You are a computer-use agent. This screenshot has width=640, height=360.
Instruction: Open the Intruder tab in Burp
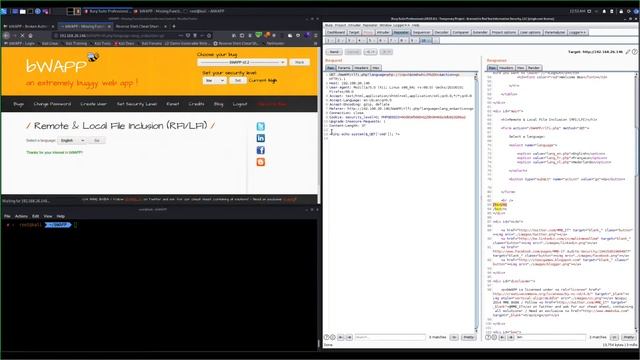(x=383, y=32)
